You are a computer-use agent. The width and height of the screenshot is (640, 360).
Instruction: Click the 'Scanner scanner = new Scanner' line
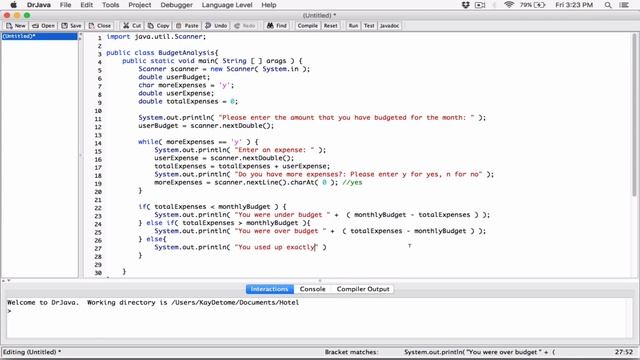224,69
